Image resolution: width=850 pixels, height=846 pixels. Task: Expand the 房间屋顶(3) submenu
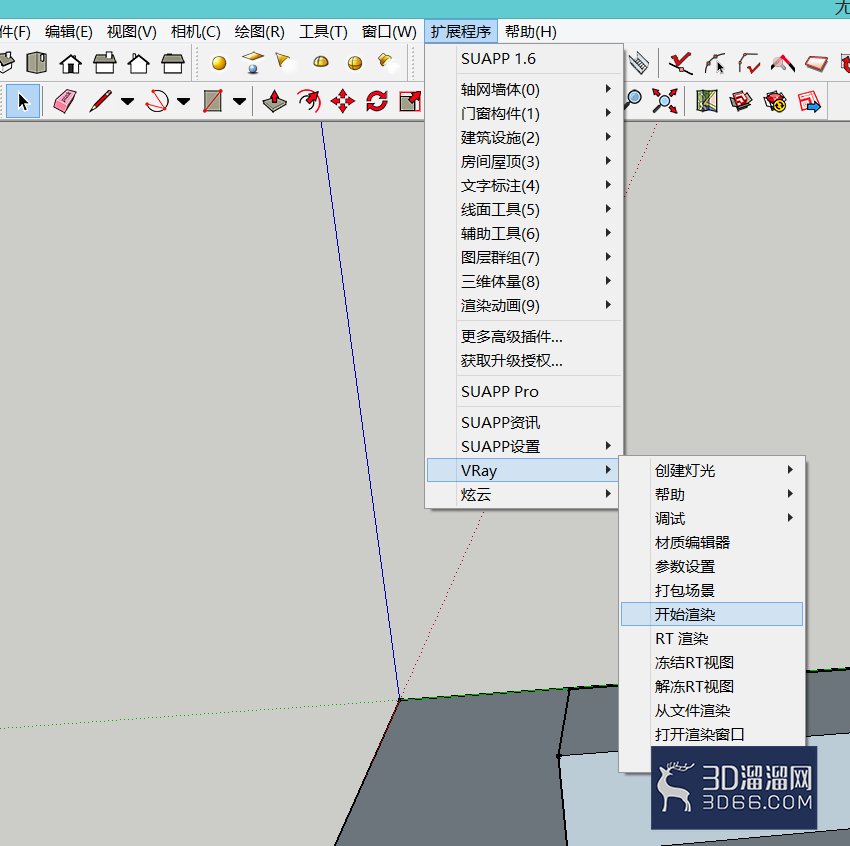[524, 161]
